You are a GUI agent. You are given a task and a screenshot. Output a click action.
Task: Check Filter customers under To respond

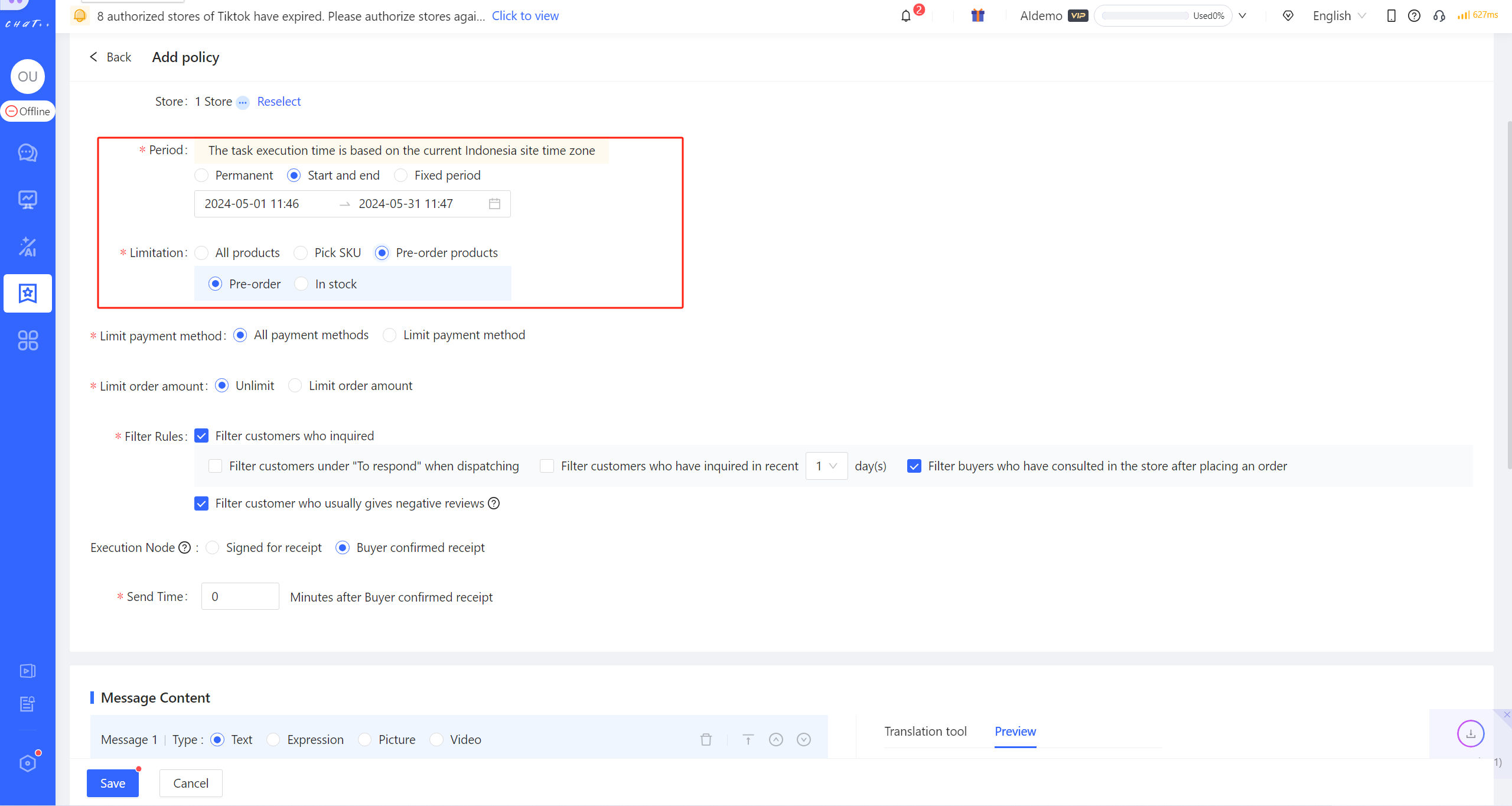(216, 466)
